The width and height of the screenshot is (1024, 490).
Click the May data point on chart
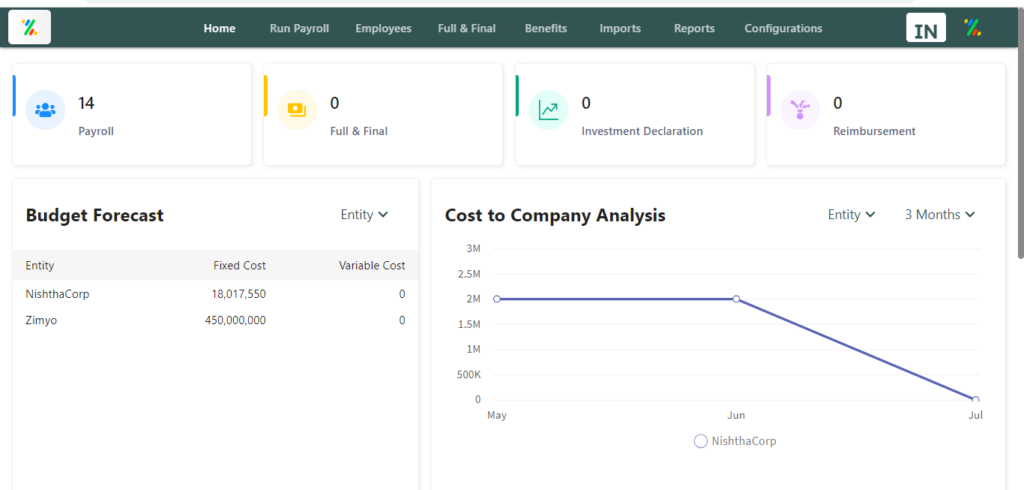497,299
